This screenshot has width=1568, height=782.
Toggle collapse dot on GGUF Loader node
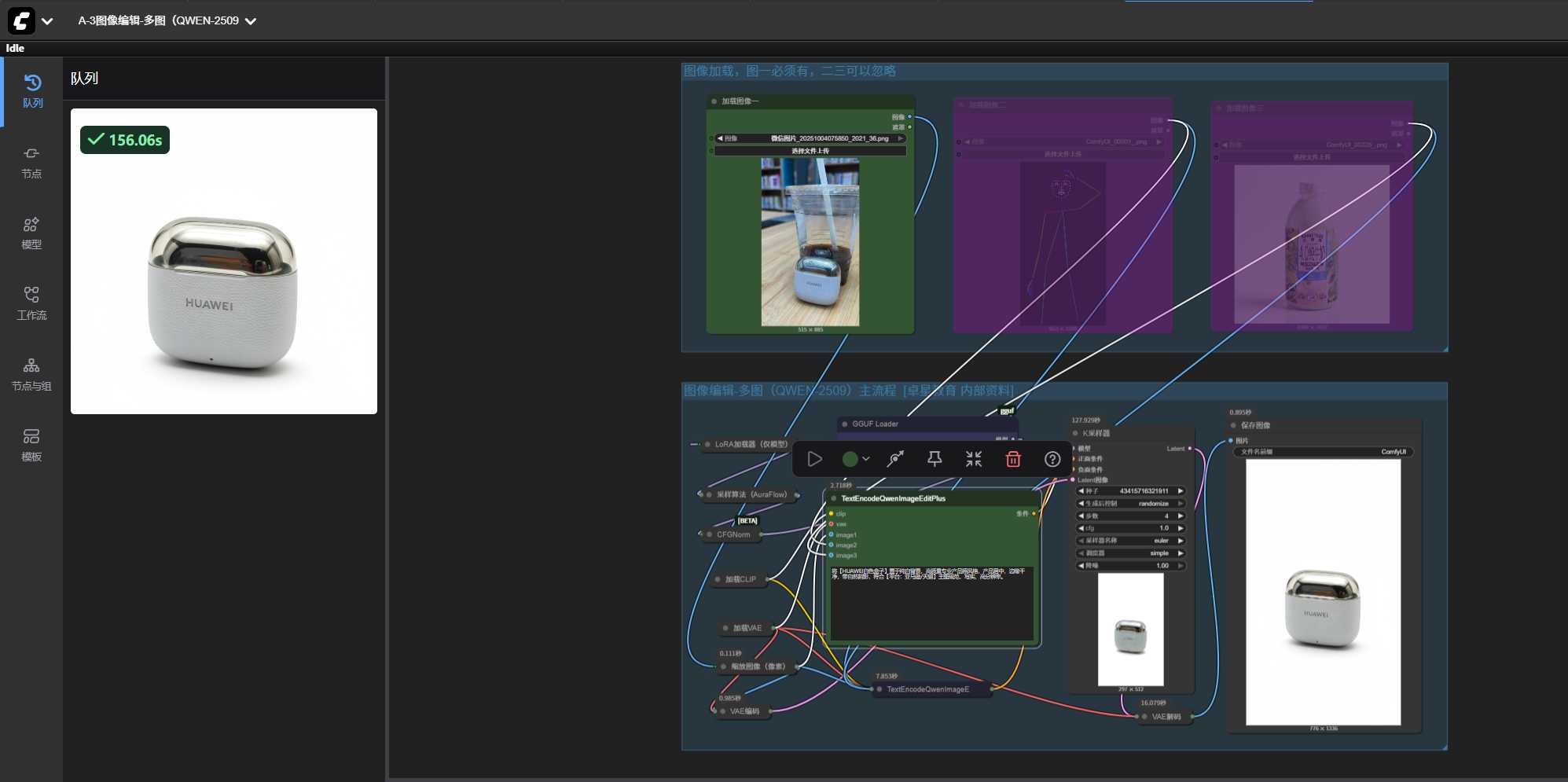845,424
